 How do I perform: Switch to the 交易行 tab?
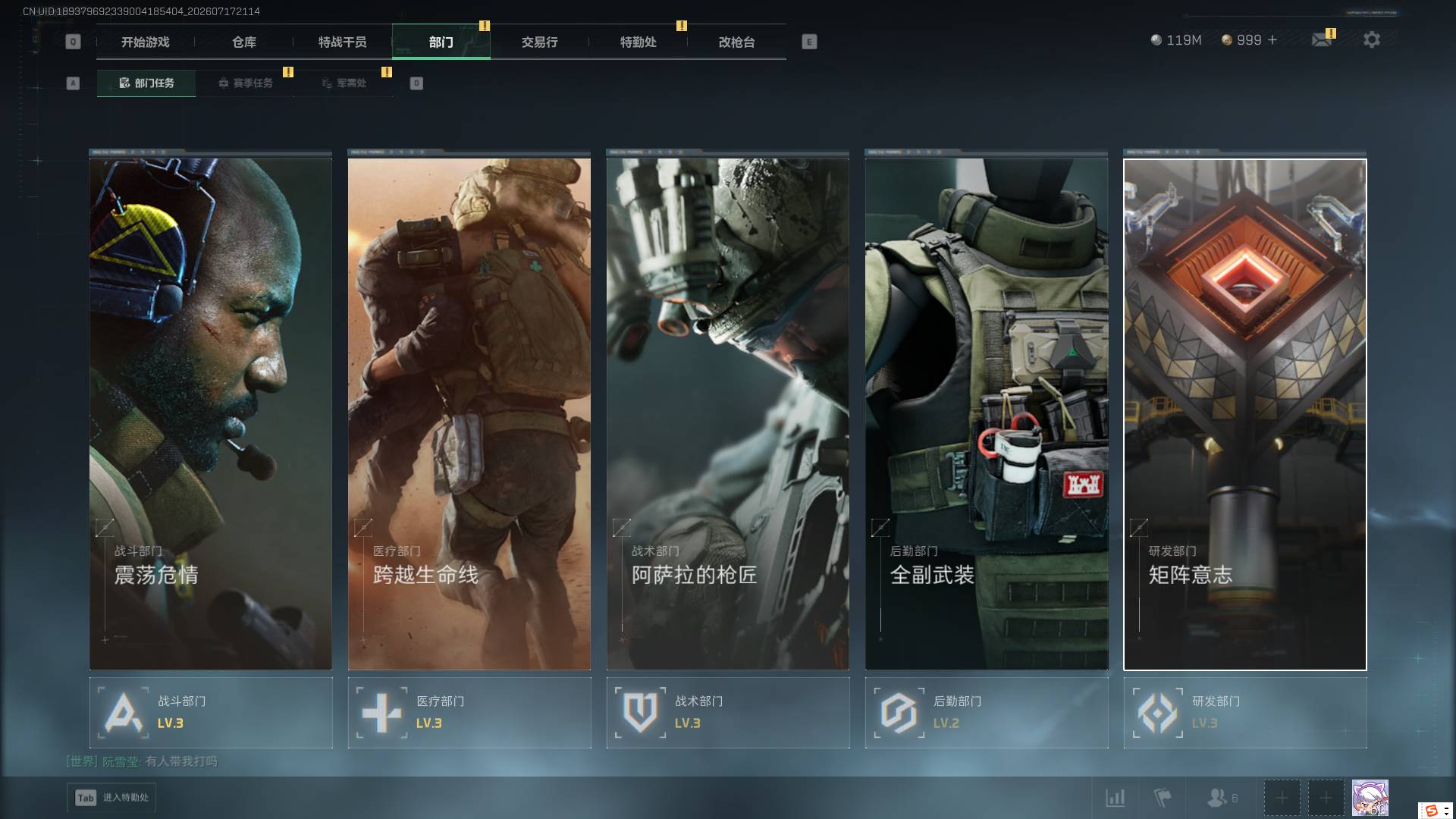540,42
